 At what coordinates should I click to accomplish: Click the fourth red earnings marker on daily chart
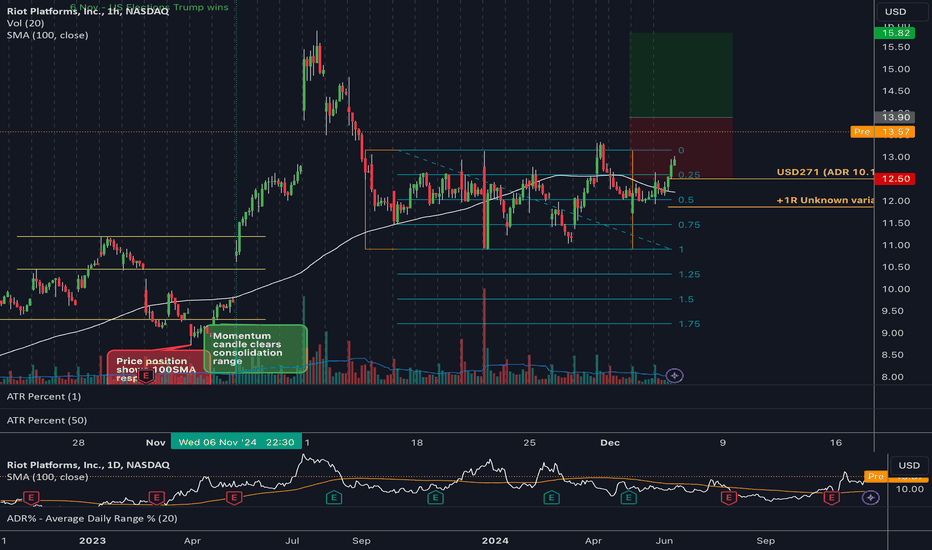click(729, 497)
